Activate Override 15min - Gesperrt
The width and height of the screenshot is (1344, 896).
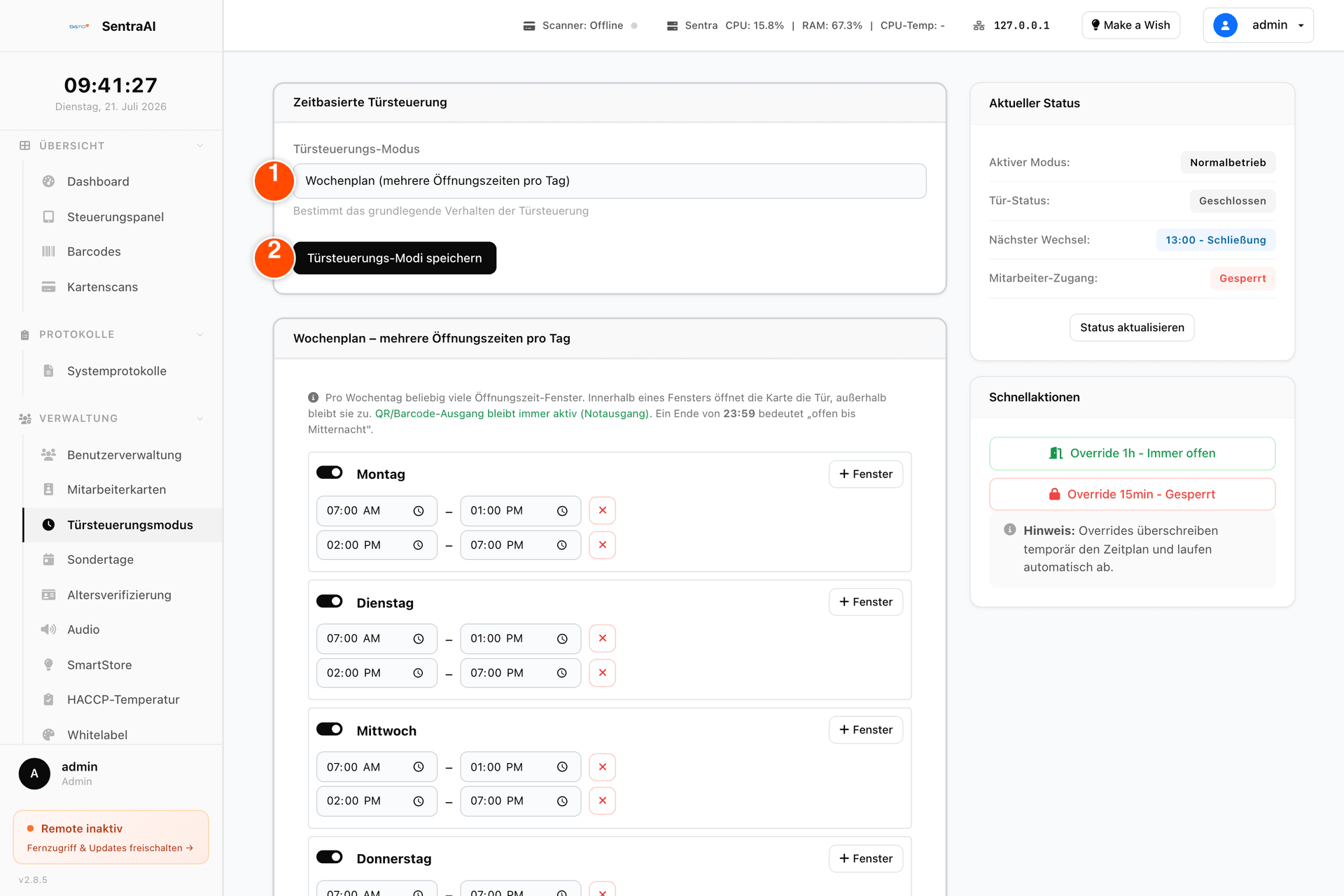click(x=1132, y=494)
